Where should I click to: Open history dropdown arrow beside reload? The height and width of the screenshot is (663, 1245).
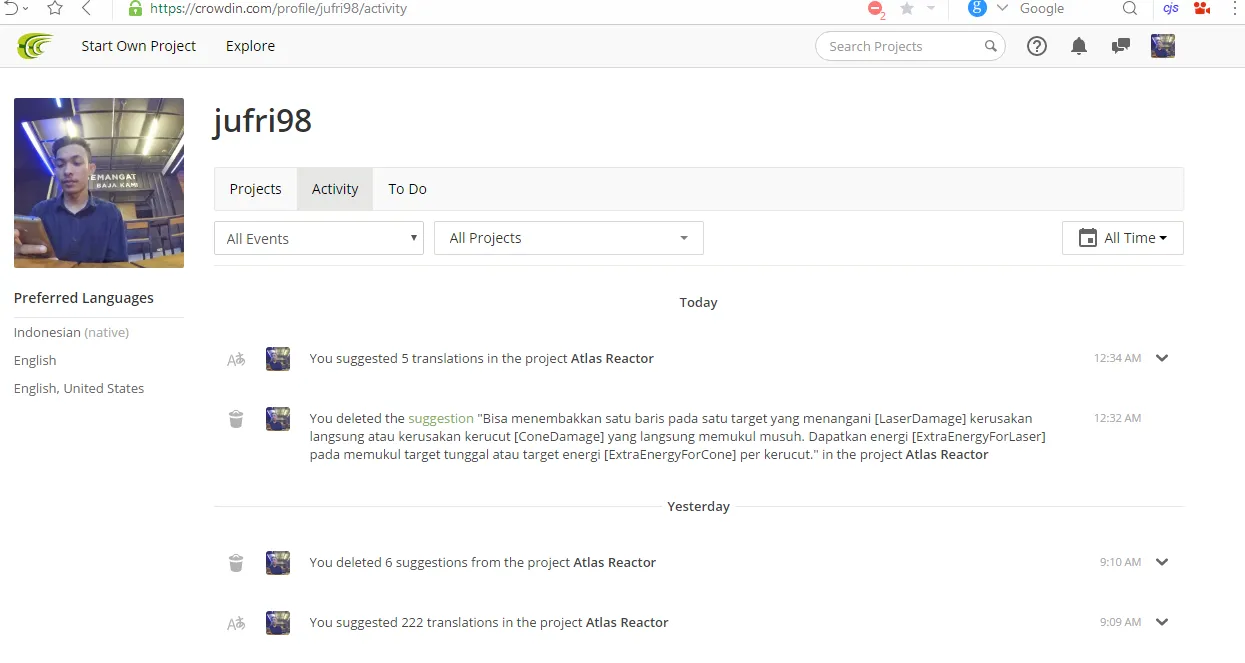click(x=26, y=8)
